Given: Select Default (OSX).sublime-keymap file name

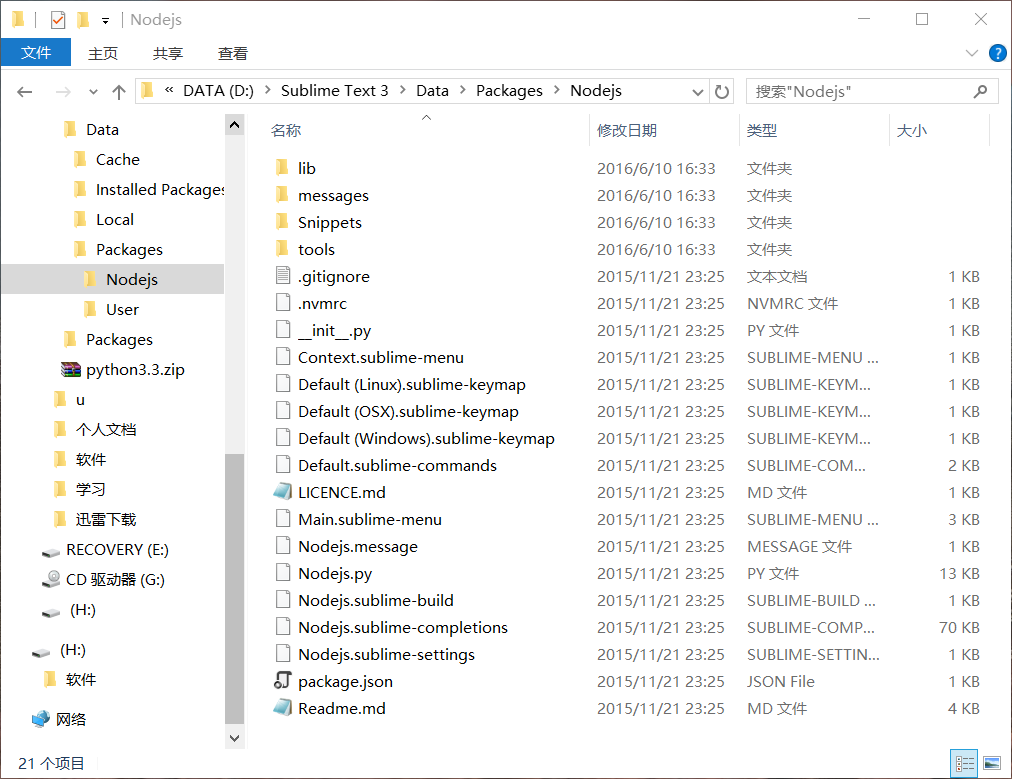Looking at the screenshot, I should click(408, 412).
